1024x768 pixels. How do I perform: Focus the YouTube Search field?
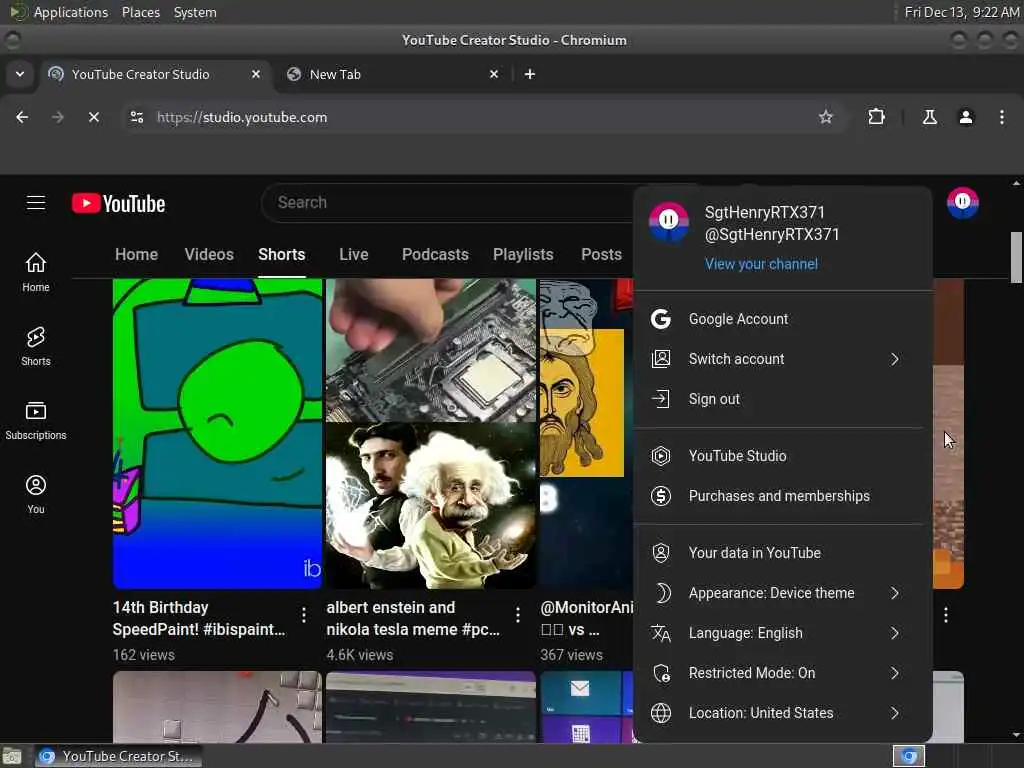447,202
